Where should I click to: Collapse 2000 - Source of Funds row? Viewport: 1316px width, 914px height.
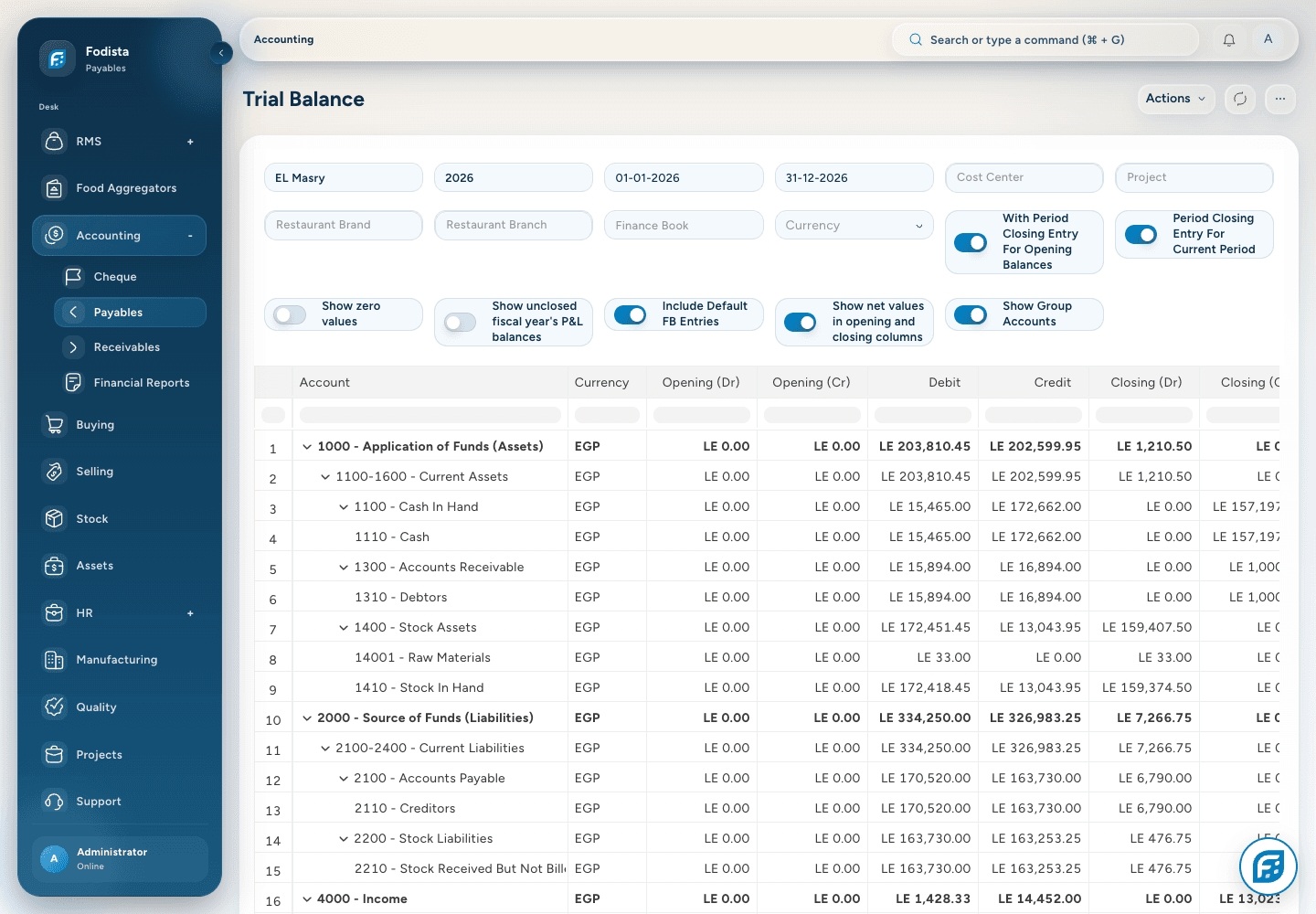pos(307,718)
